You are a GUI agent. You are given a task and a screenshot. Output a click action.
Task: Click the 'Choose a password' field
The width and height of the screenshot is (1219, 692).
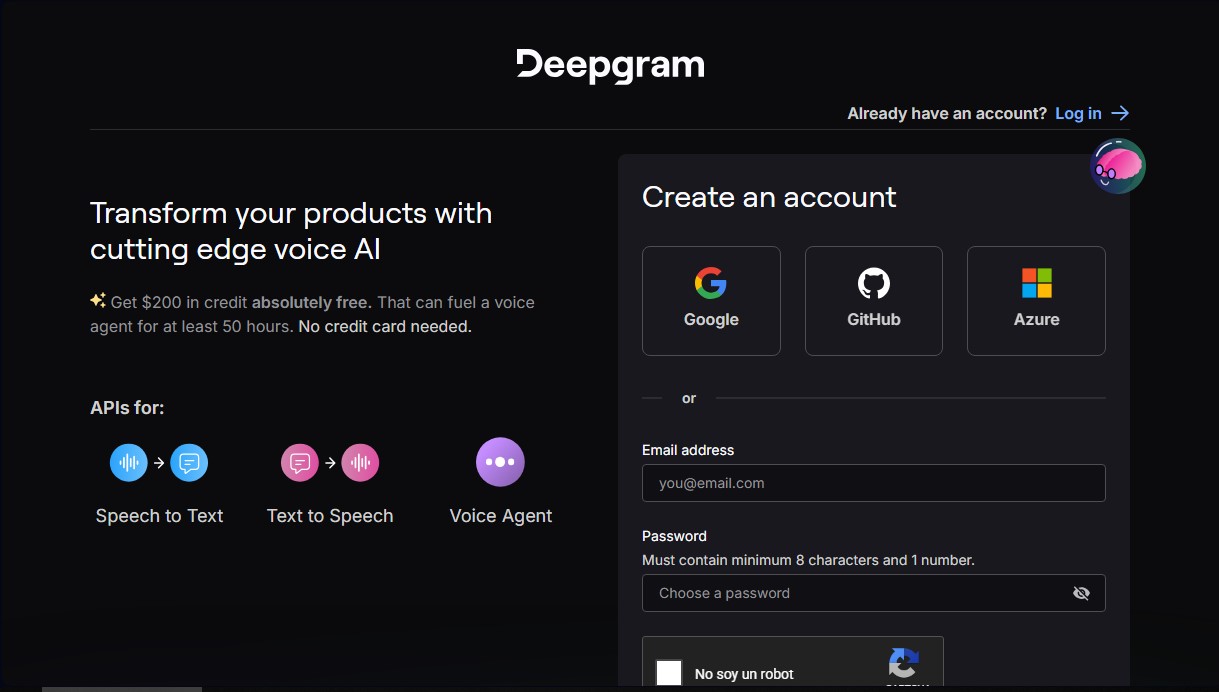[x=860, y=592]
